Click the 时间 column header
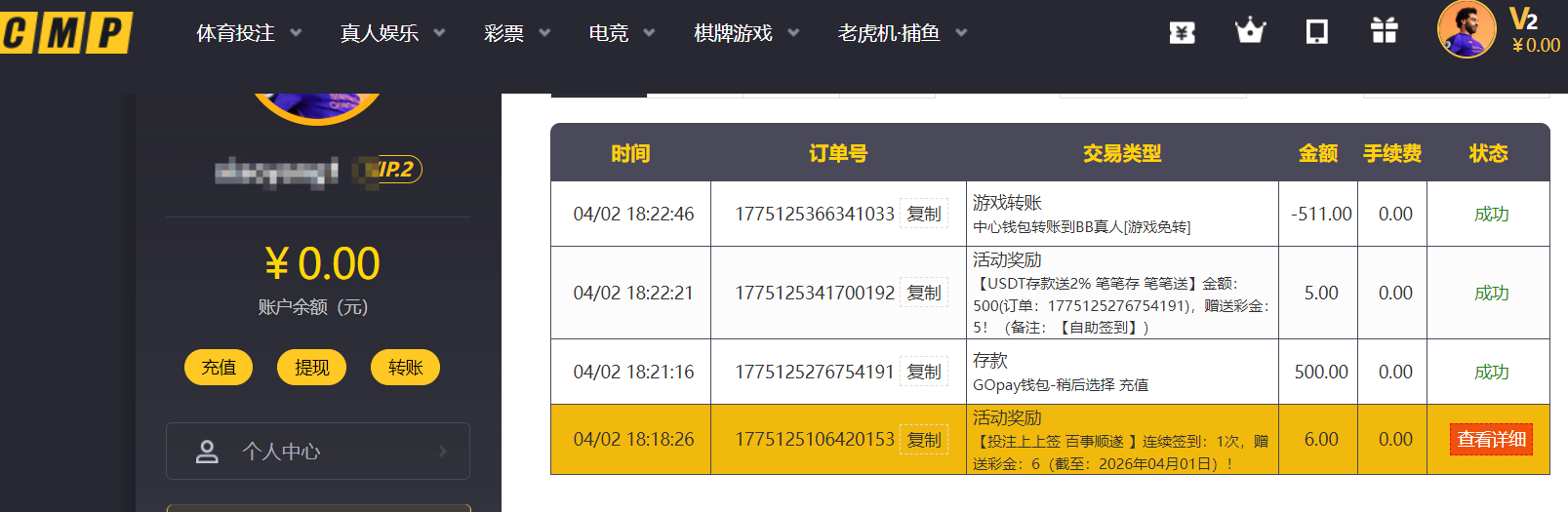Screen dimensions: 1568x512 pyautogui.click(x=630, y=153)
